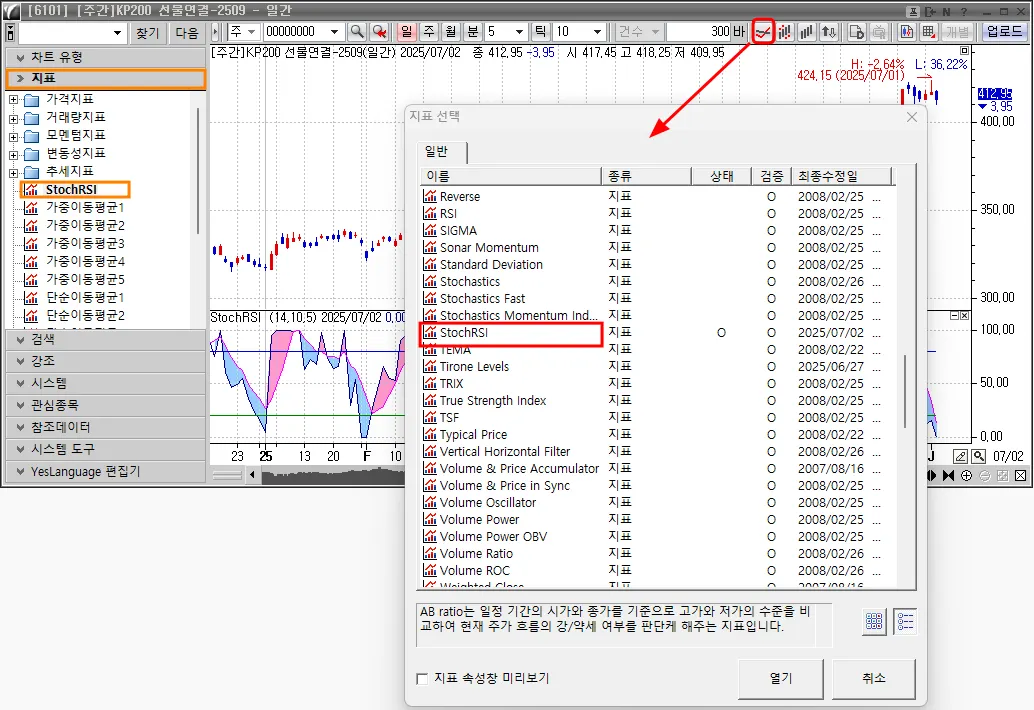
Task: Click the circled plus zoom-in icon
Action: (966, 475)
